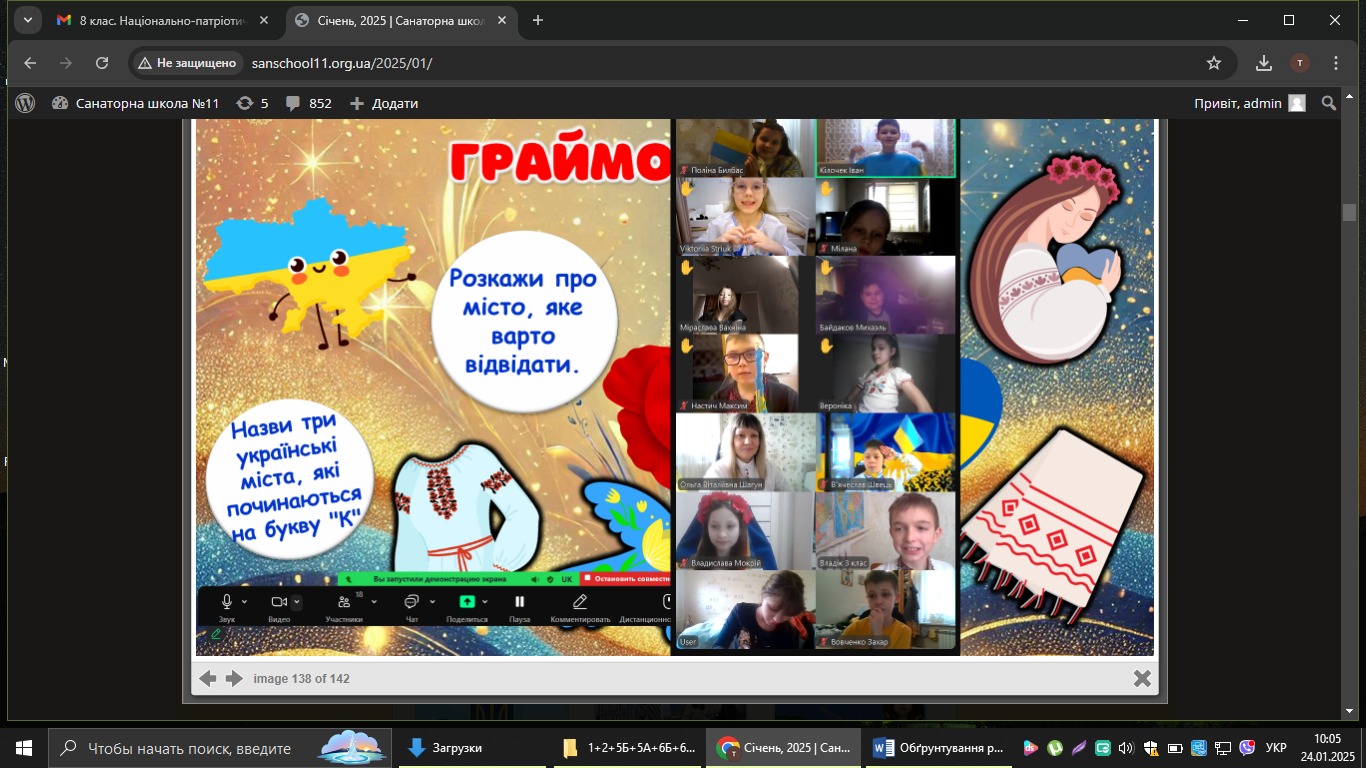Open the '1+2+5Б+5А+6Б' folder on taskbar
1366x768 pixels.
629,747
